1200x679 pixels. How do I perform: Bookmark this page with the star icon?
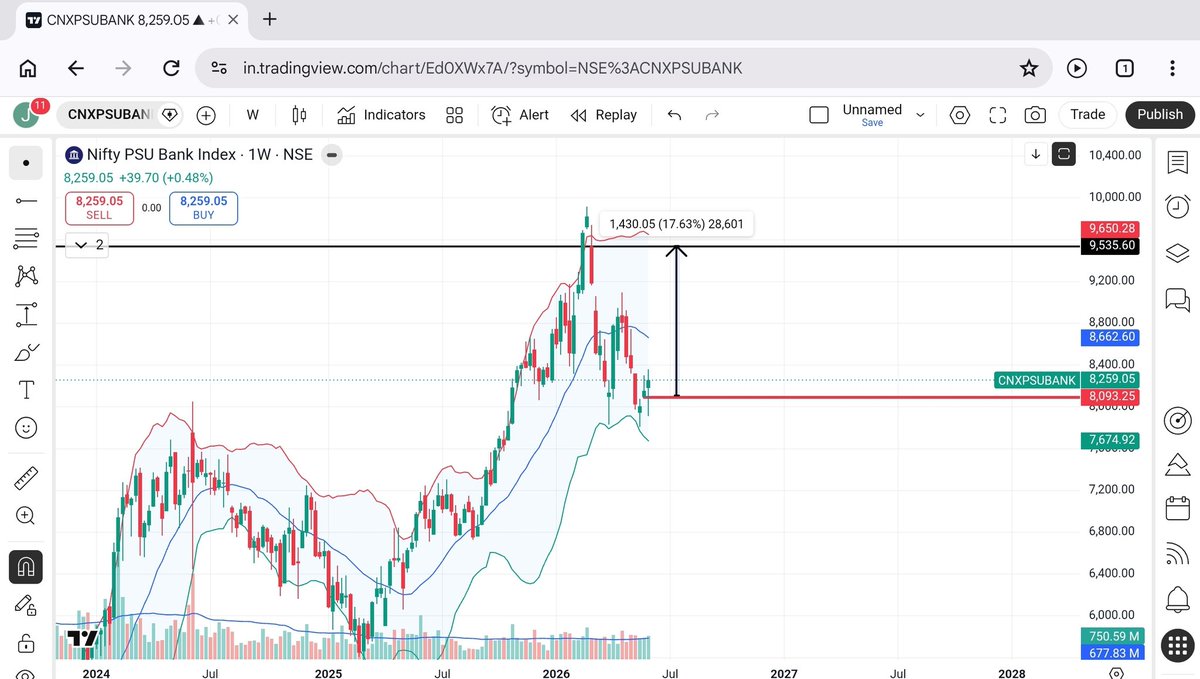(1028, 68)
